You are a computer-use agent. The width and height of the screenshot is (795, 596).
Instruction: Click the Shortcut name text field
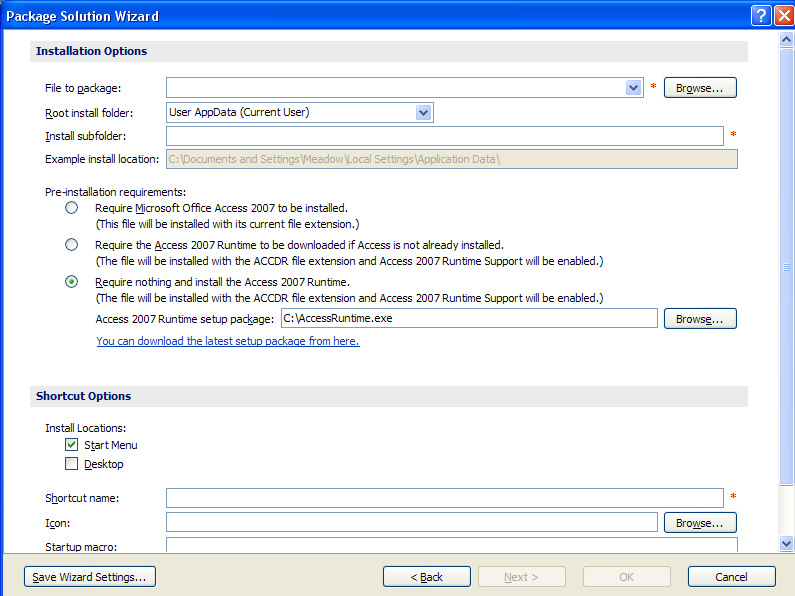[445, 498]
